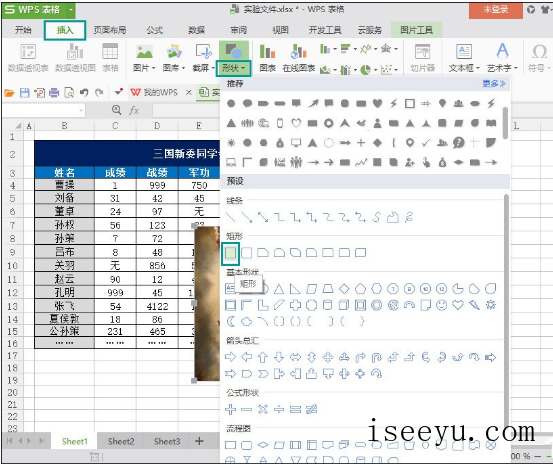The height and width of the screenshot is (464, 553).
Task: Switch to the 页面布局 ribbon tab
Action: 109,30
